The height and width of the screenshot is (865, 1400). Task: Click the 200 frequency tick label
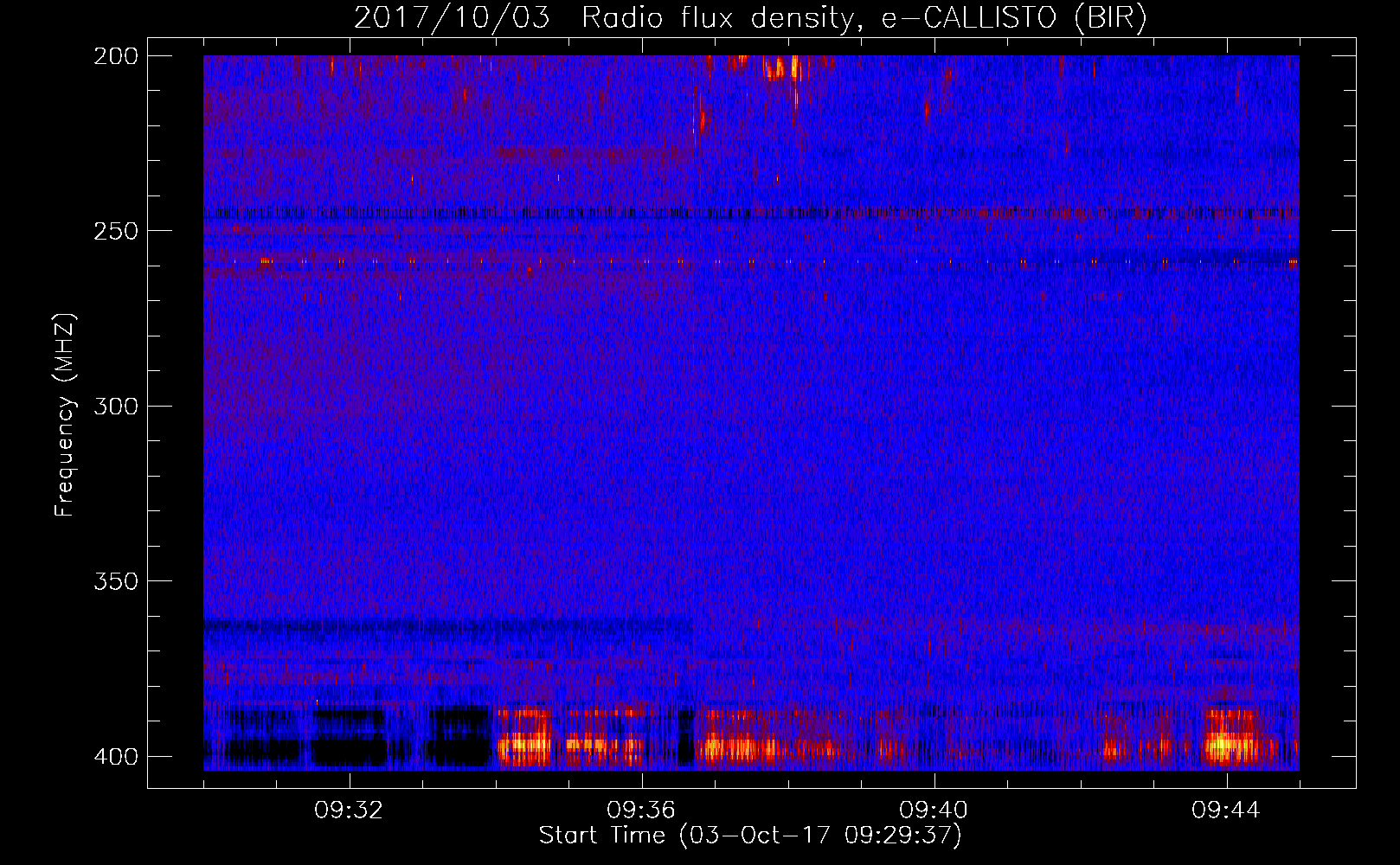pos(116,56)
